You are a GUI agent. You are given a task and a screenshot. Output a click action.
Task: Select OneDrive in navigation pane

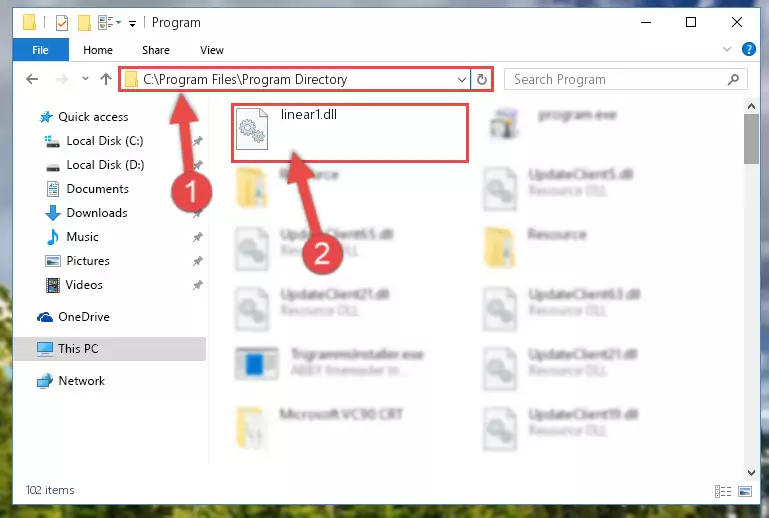click(74, 317)
